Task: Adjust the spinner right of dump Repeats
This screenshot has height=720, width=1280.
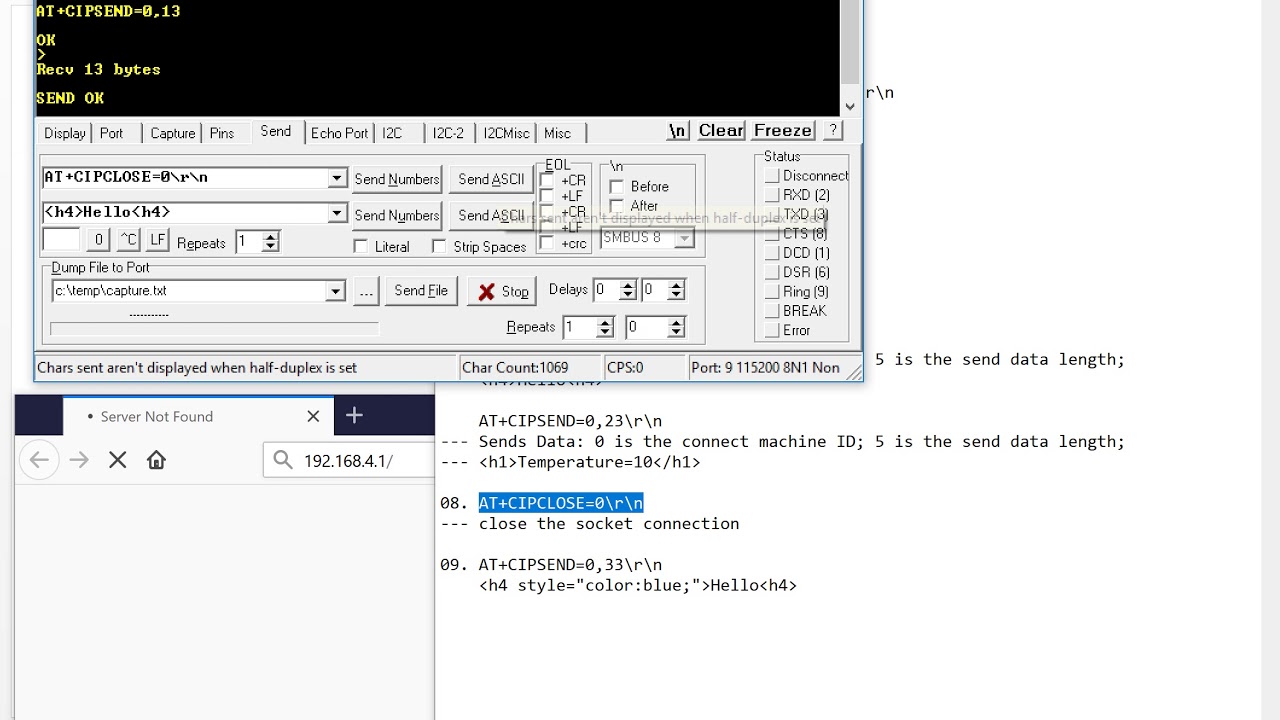Action: (676, 327)
